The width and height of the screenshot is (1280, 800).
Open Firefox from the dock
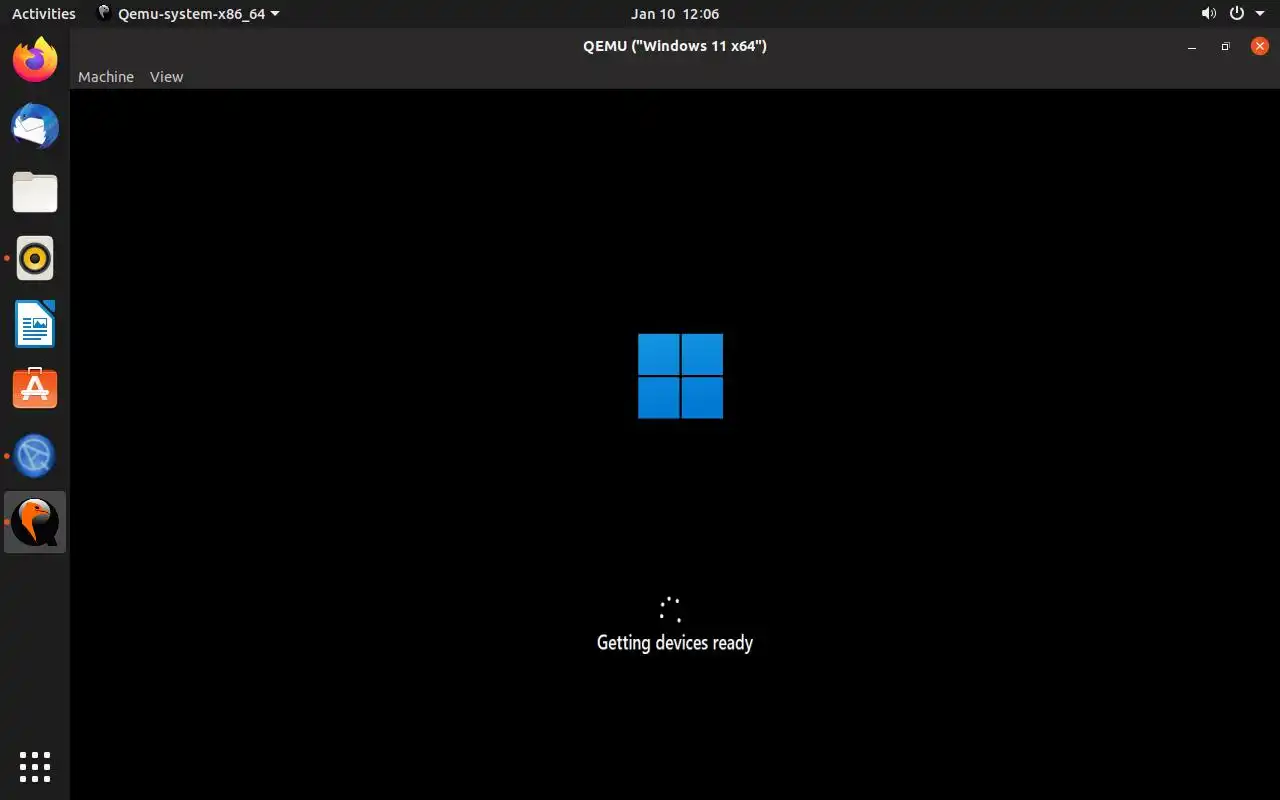pyautogui.click(x=35, y=60)
